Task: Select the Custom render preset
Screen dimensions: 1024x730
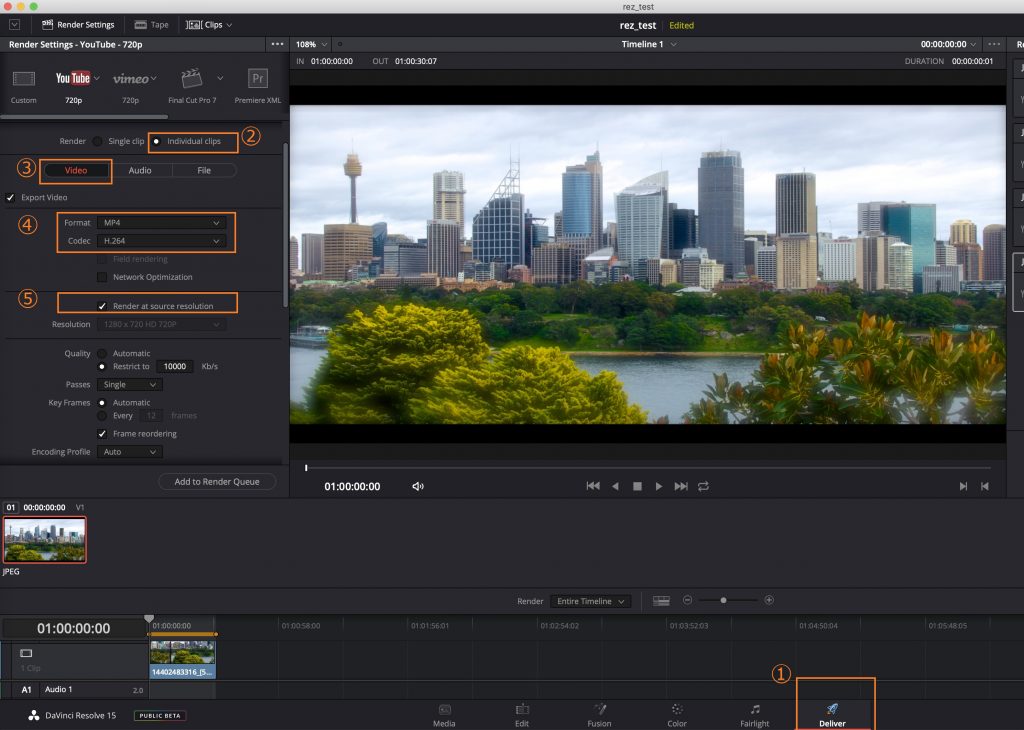Action: pyautogui.click(x=24, y=86)
